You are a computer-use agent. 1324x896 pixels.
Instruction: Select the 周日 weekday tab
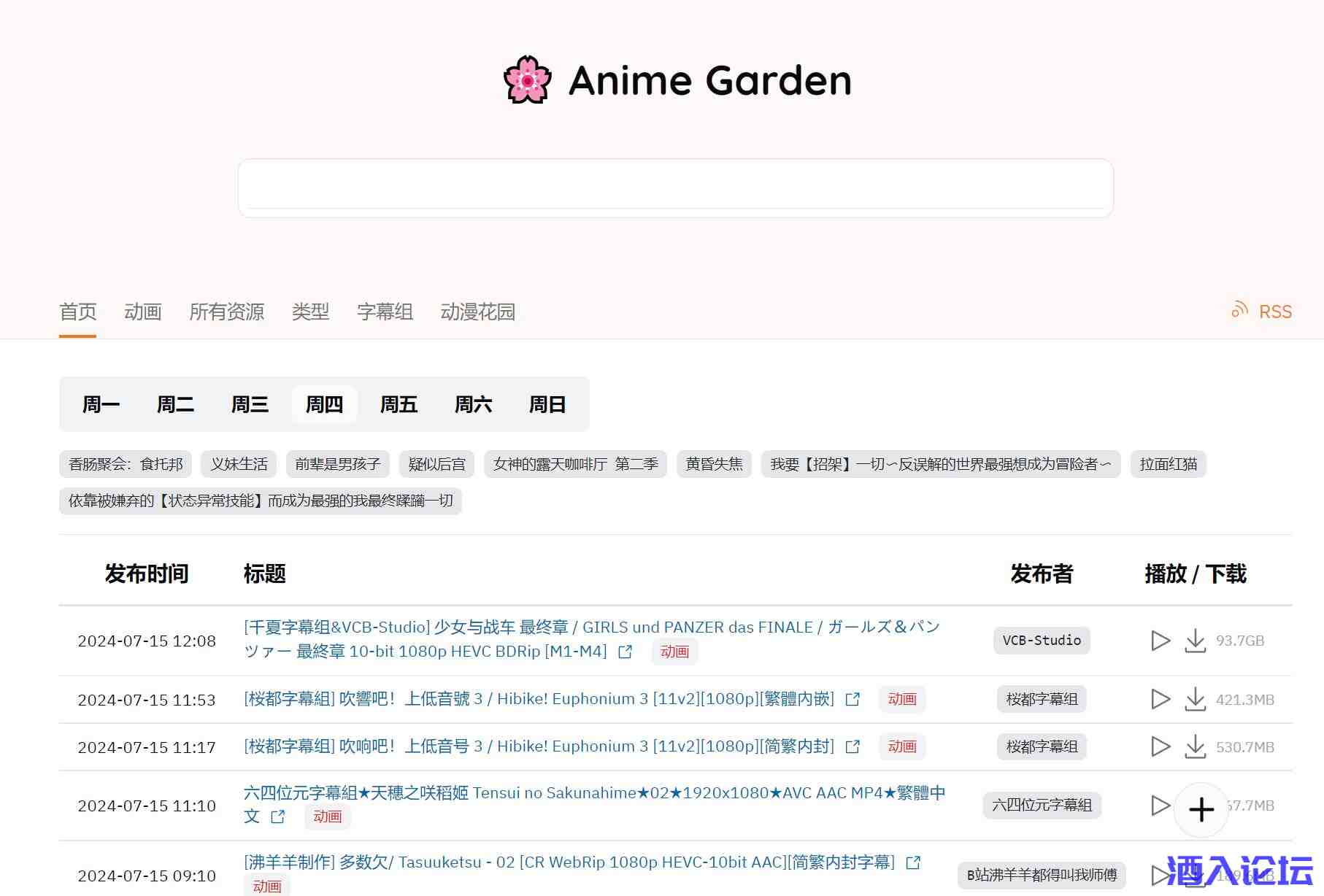[547, 404]
